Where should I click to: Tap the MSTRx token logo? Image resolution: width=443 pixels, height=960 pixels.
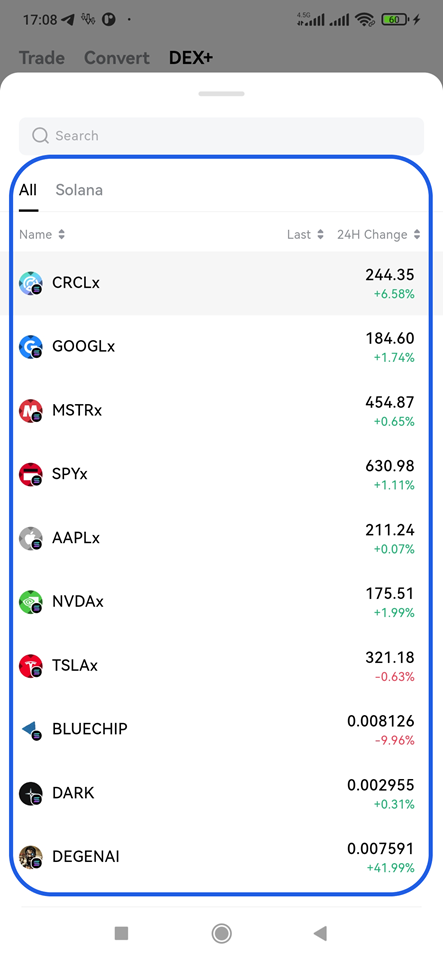coord(31,411)
